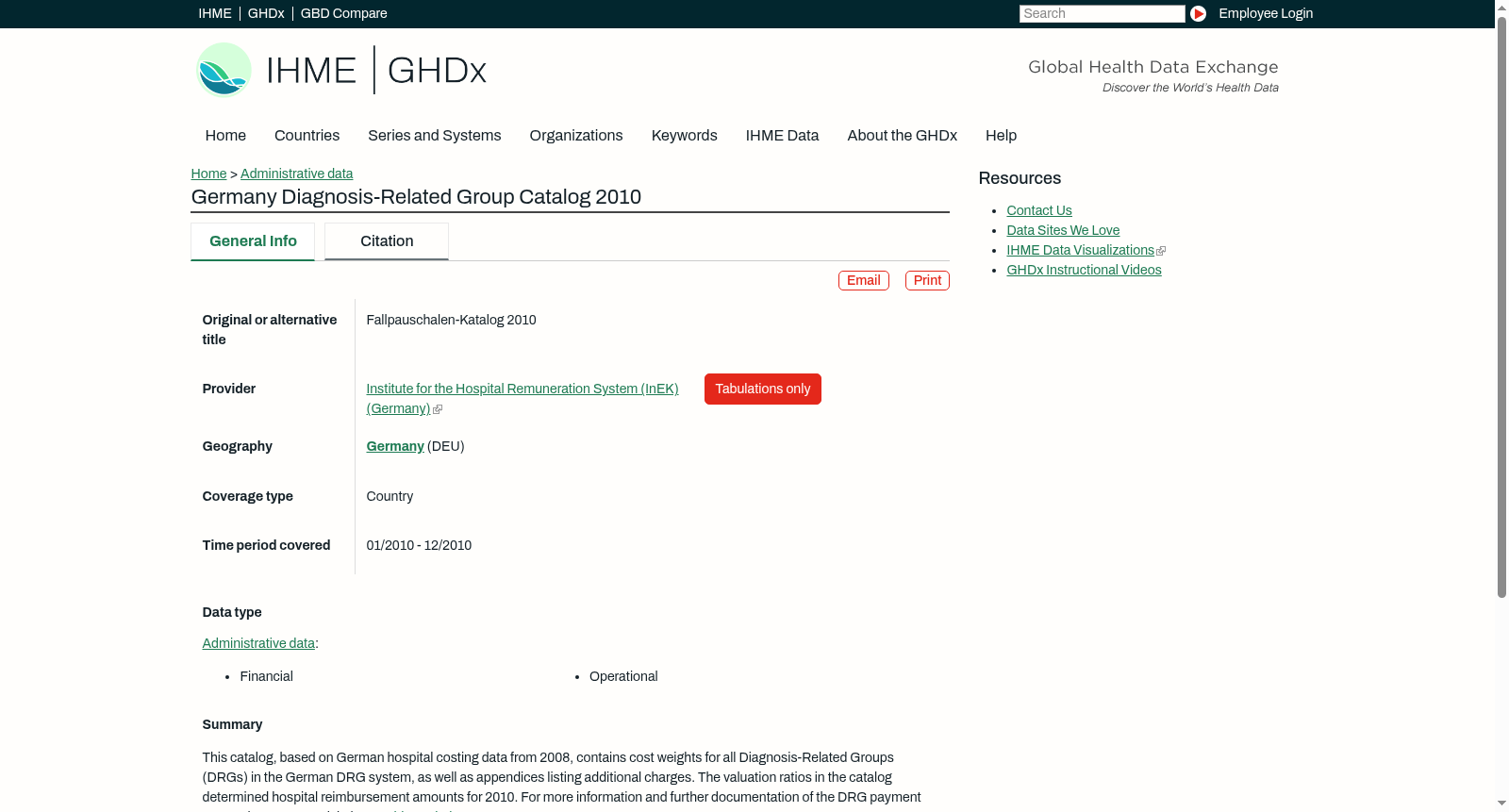Click the Tabulations only red badge
1509x812 pixels.
click(x=763, y=389)
